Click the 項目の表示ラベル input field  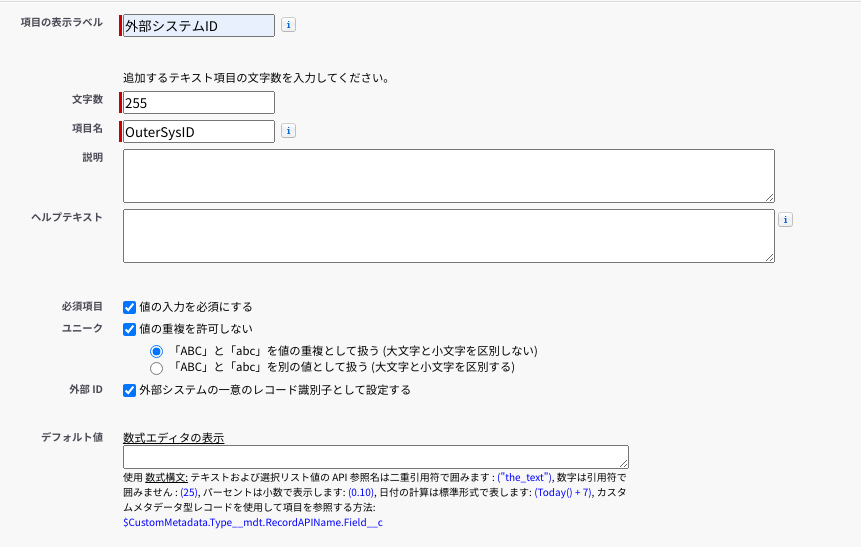tap(199, 26)
